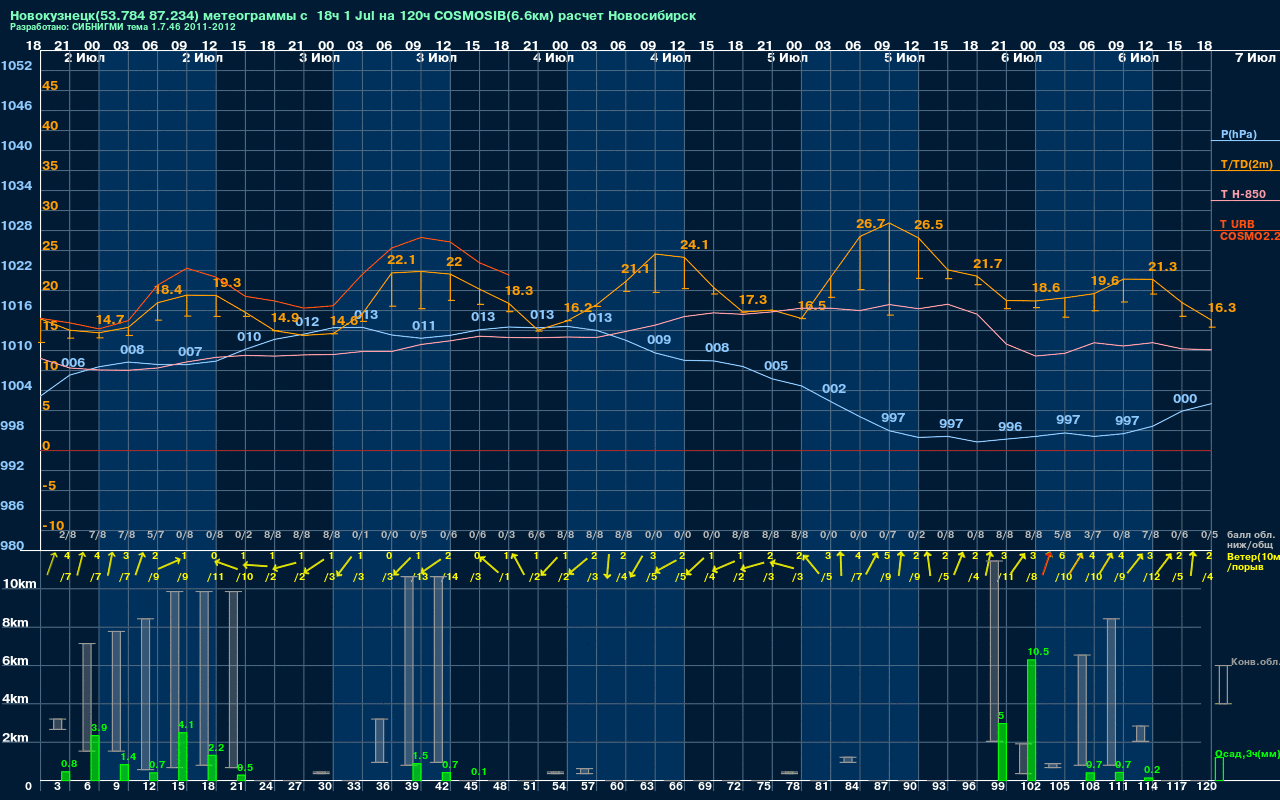Select the 0.1 precipitation value
This screenshot has height=800, width=1280.
tap(479, 772)
